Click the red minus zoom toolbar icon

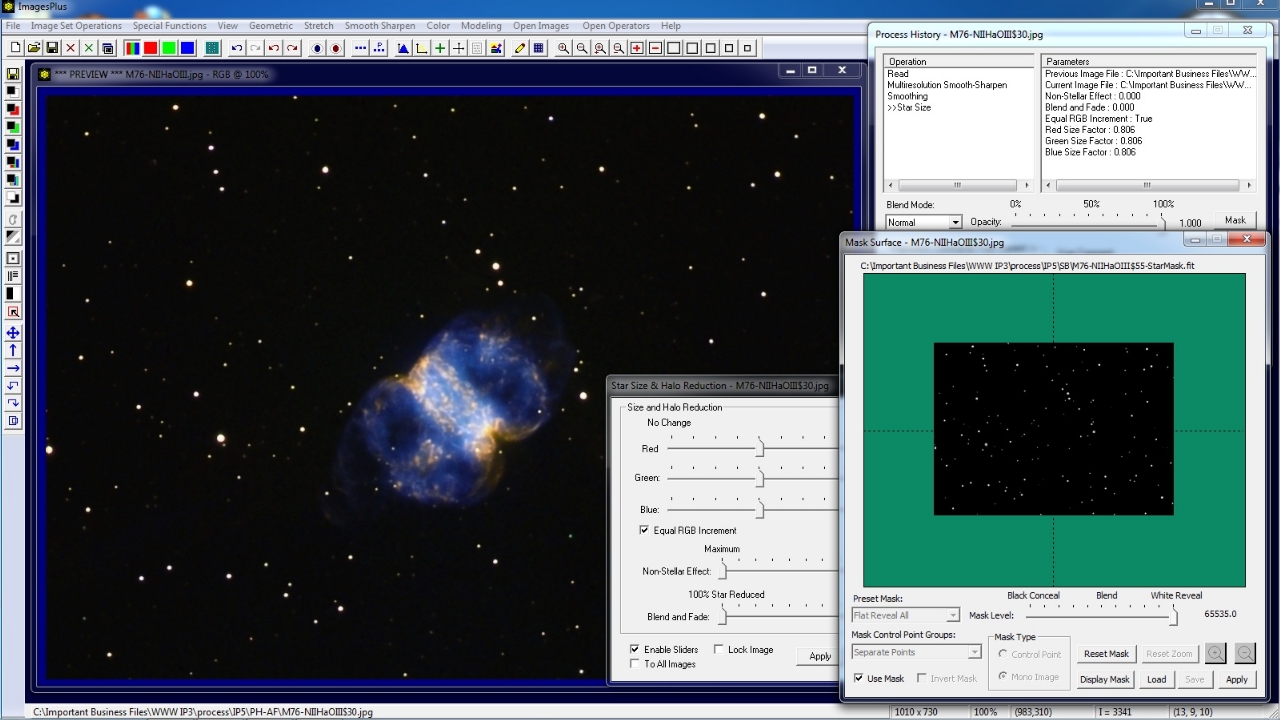(x=656, y=47)
